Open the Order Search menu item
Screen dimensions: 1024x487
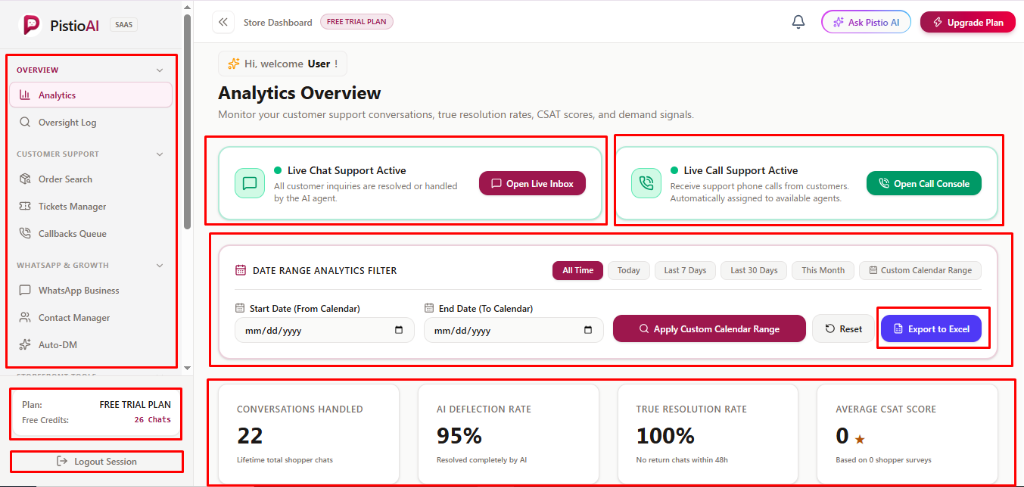pos(91,180)
